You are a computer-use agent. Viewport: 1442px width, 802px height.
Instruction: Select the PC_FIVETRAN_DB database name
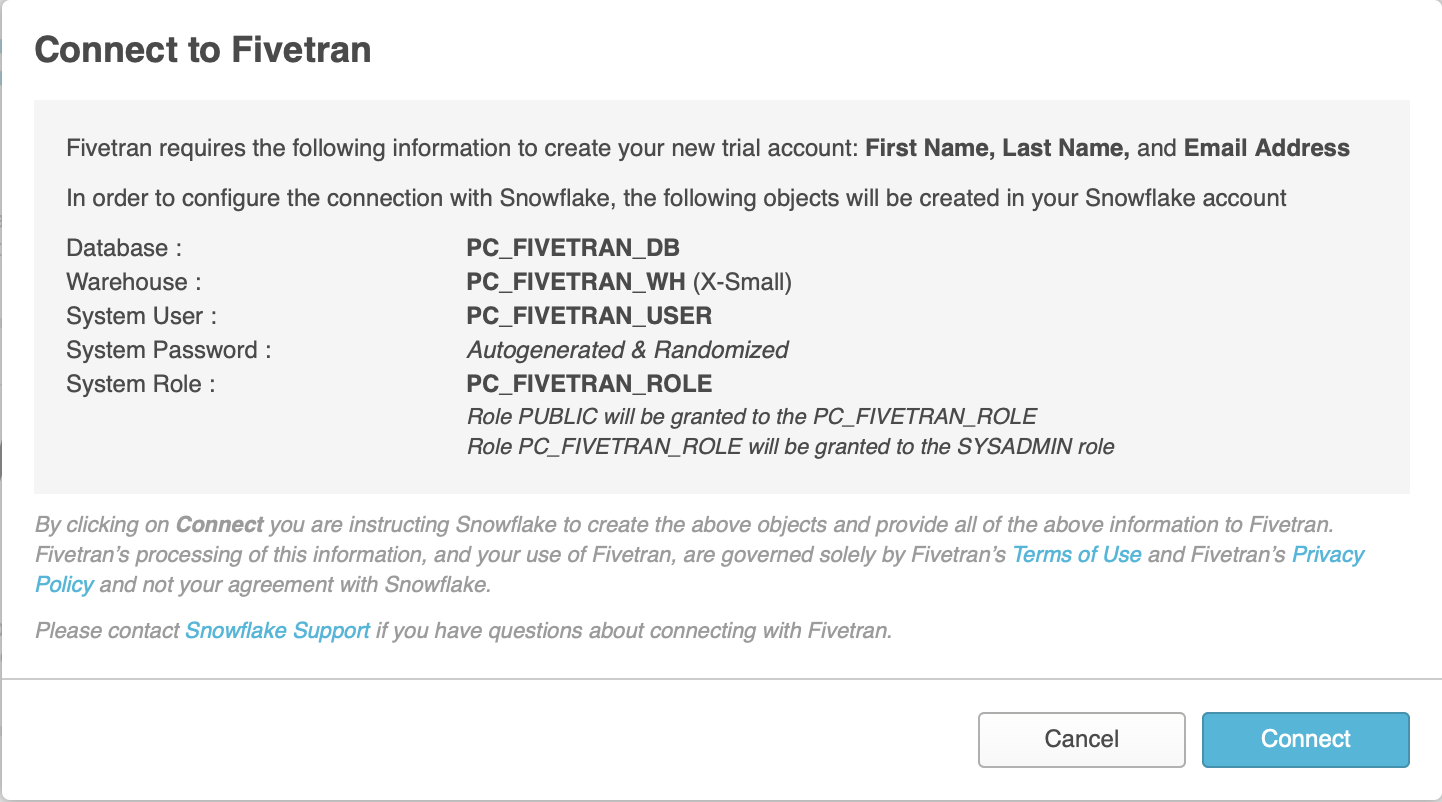(x=573, y=248)
